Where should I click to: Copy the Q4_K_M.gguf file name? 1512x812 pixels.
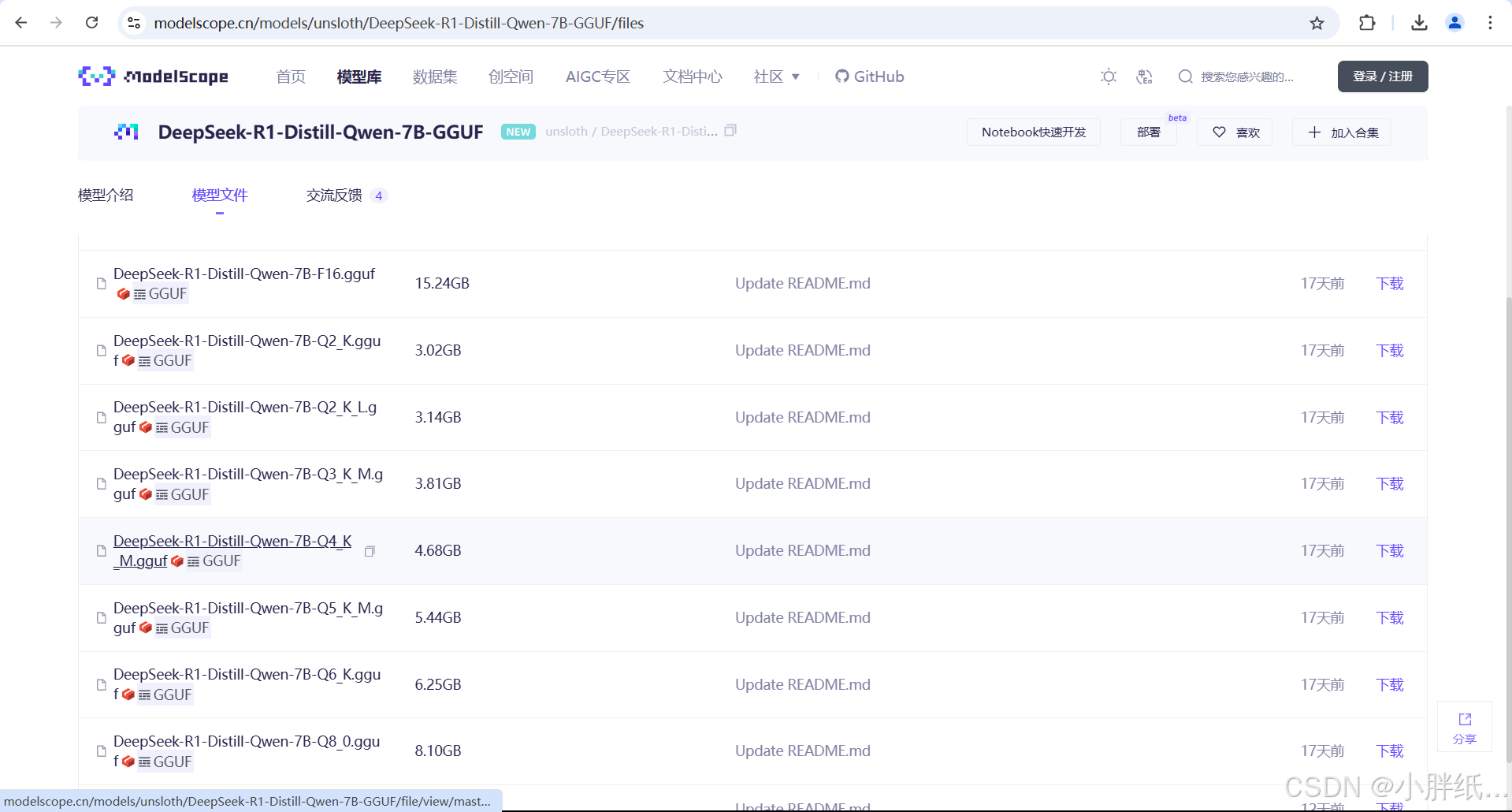click(x=370, y=551)
